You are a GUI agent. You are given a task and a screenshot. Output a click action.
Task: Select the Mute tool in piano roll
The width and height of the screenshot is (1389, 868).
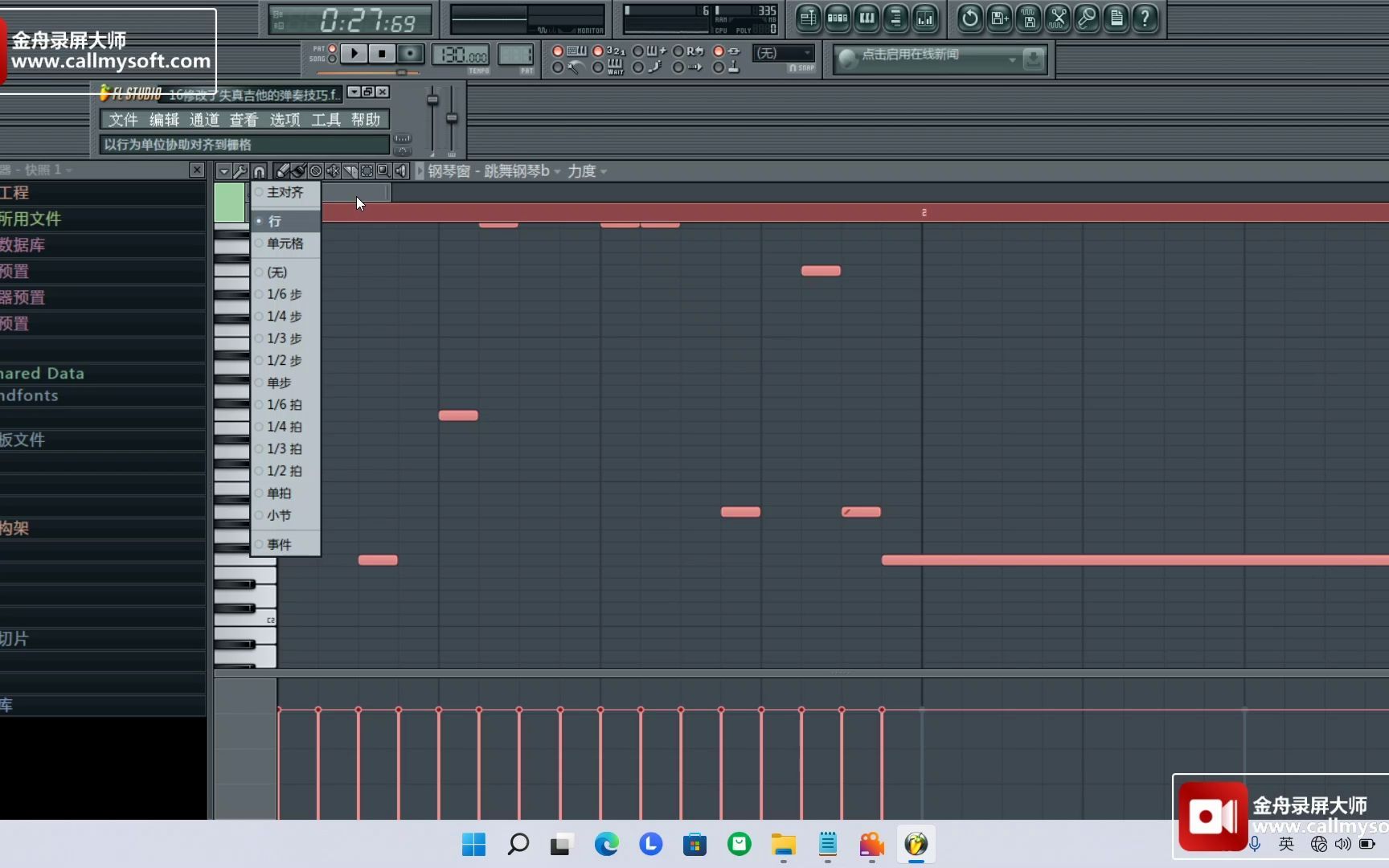click(332, 170)
